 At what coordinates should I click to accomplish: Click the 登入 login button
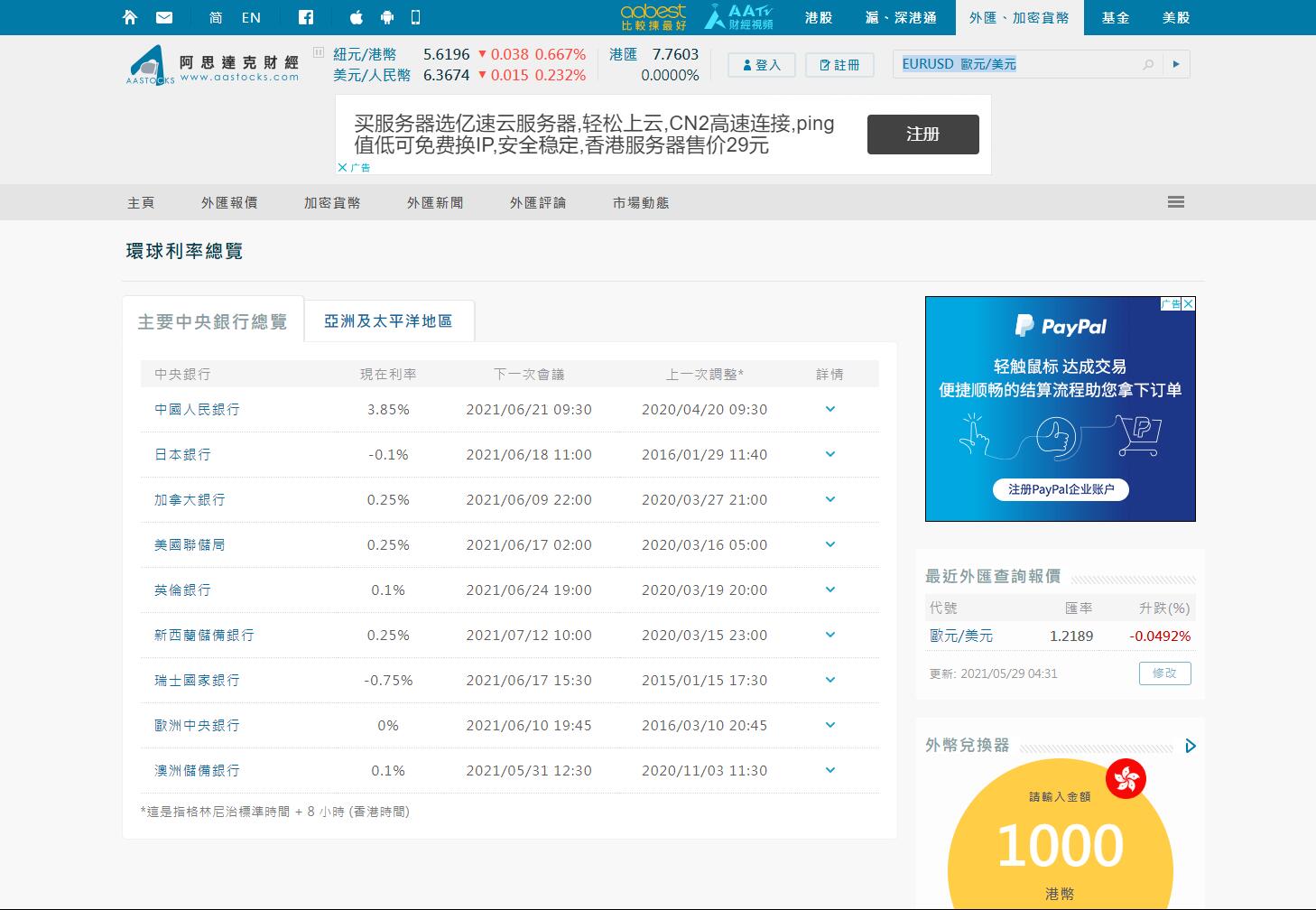761,65
